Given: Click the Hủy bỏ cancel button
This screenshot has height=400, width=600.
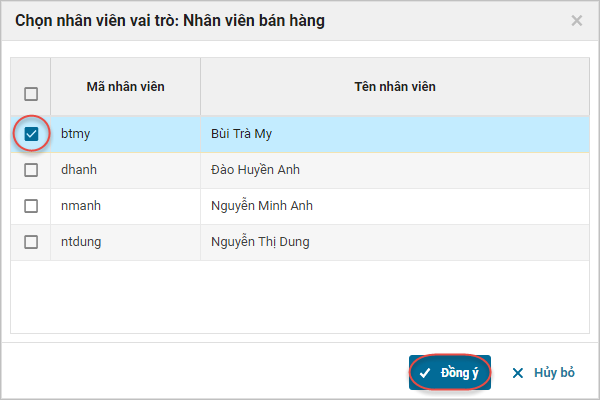Looking at the screenshot, I should click(544, 372).
